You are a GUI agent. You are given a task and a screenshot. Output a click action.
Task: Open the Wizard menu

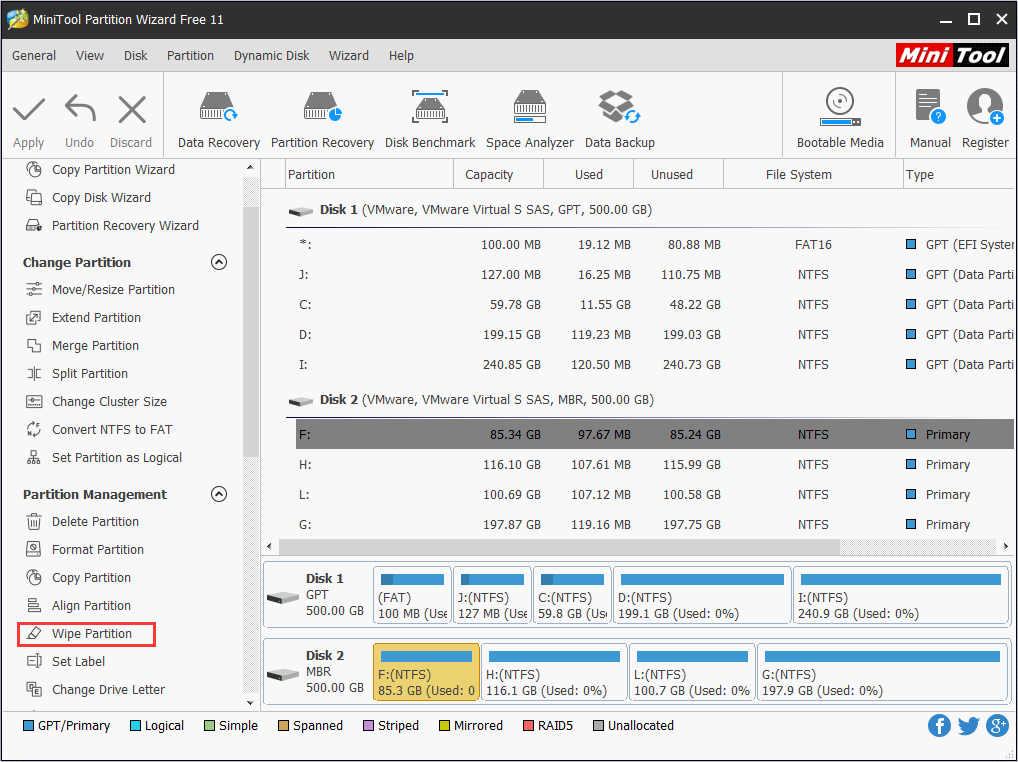point(349,56)
